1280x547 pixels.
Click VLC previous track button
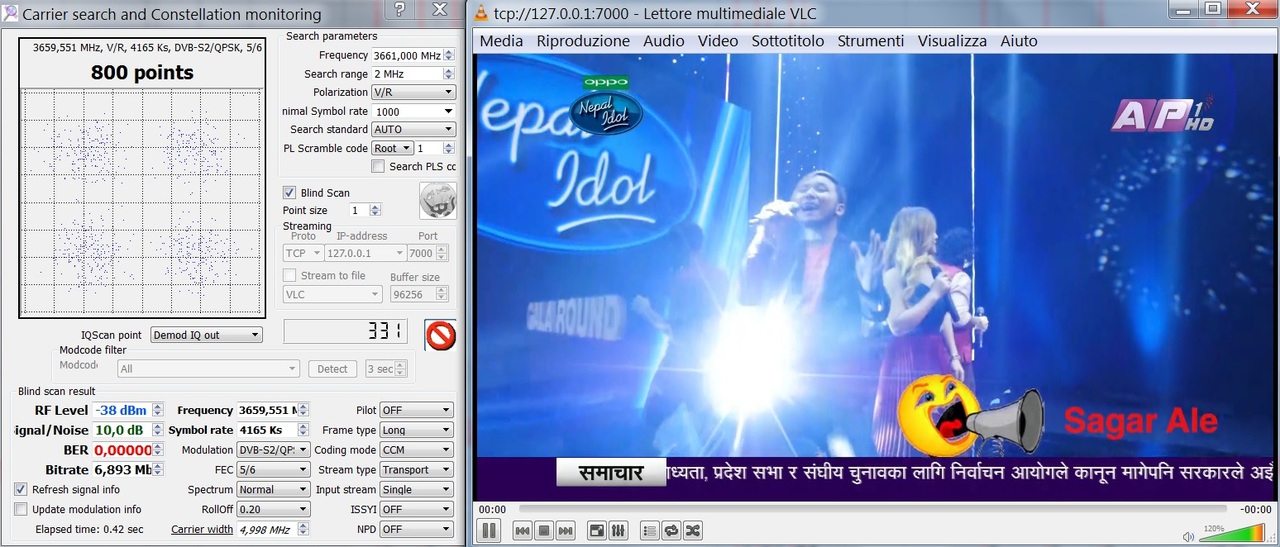coord(522,531)
